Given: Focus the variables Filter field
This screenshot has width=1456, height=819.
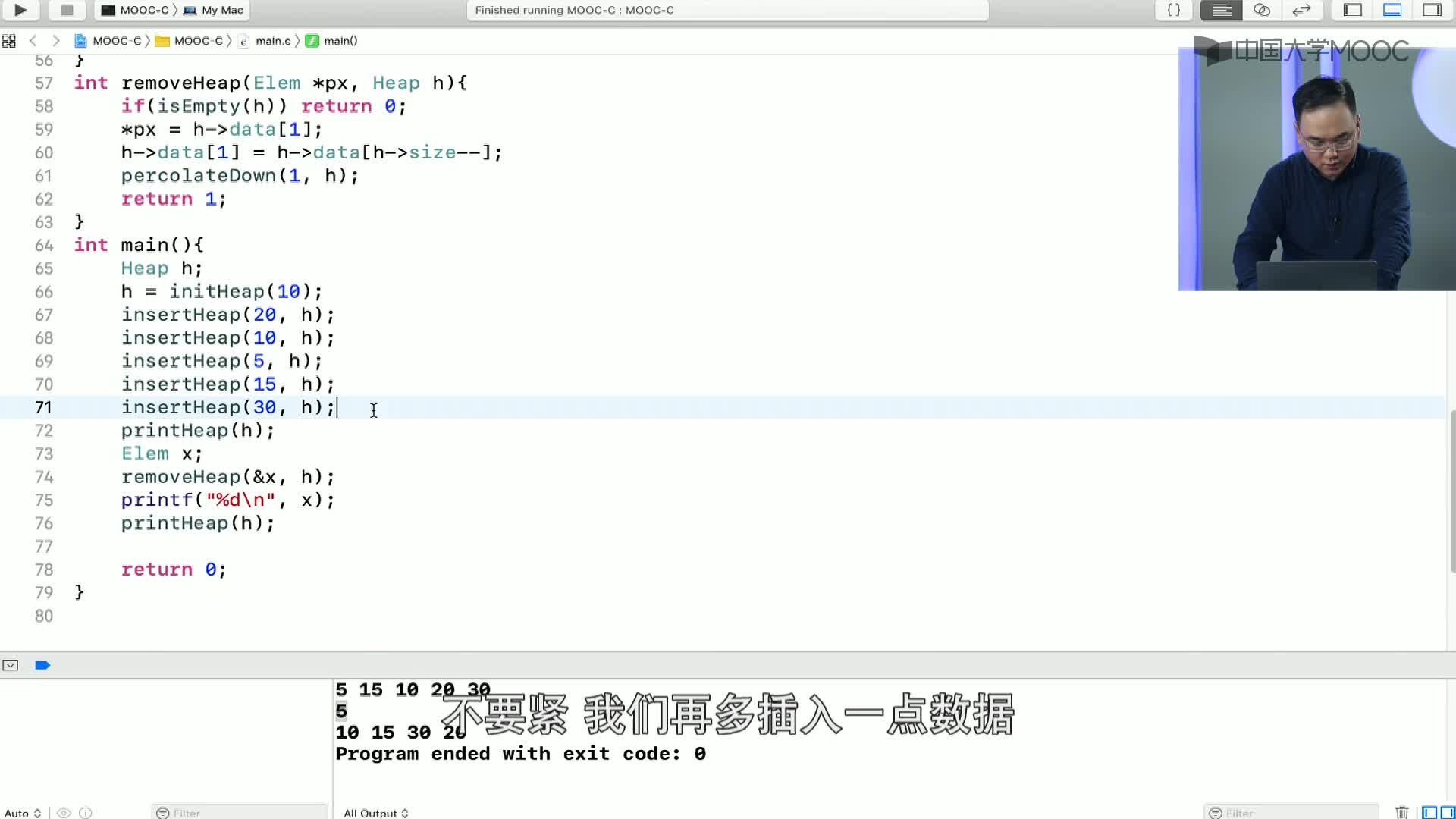Looking at the screenshot, I should pos(240,812).
